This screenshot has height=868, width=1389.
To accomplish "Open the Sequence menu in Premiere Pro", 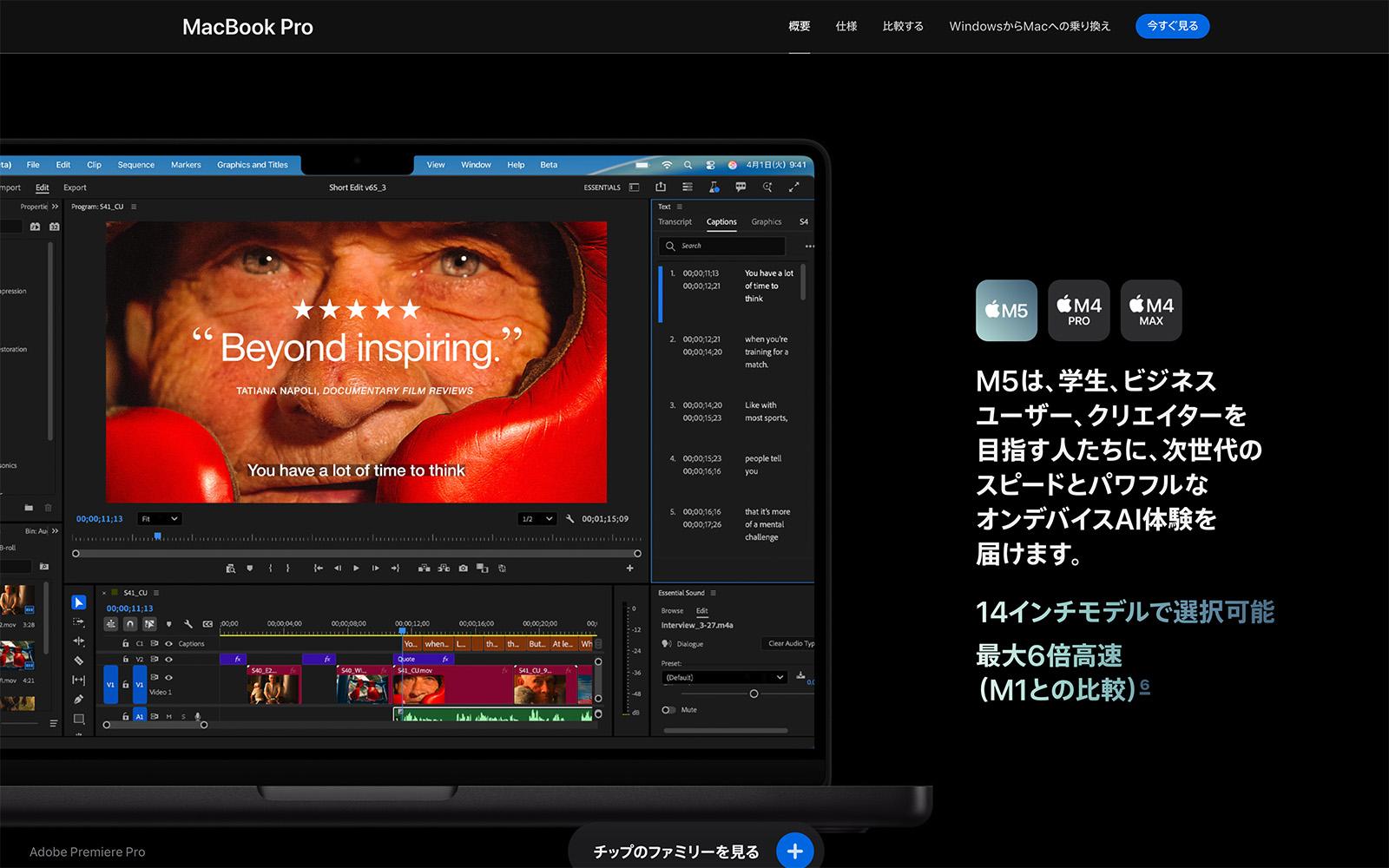I will pos(135,164).
